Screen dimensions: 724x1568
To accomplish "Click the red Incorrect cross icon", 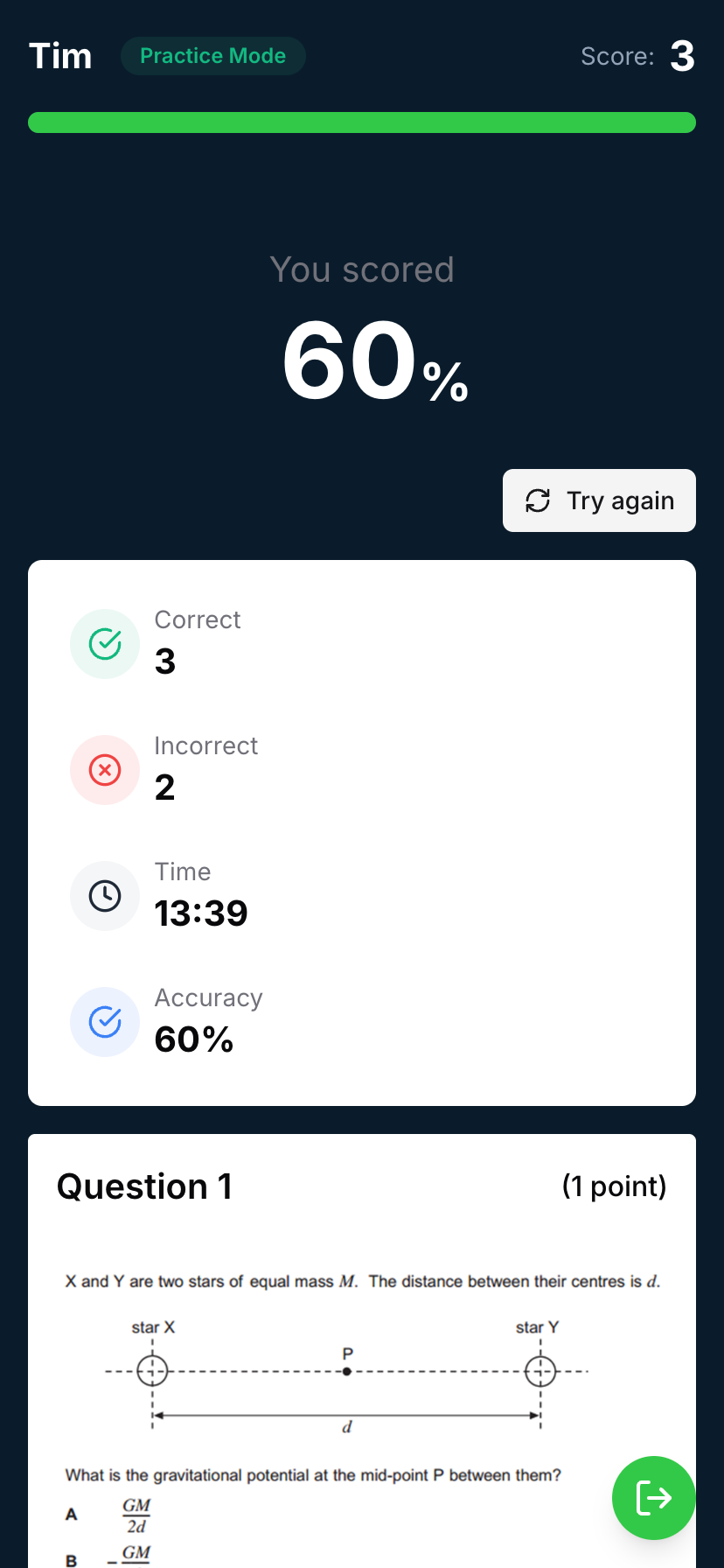I will click(x=105, y=770).
